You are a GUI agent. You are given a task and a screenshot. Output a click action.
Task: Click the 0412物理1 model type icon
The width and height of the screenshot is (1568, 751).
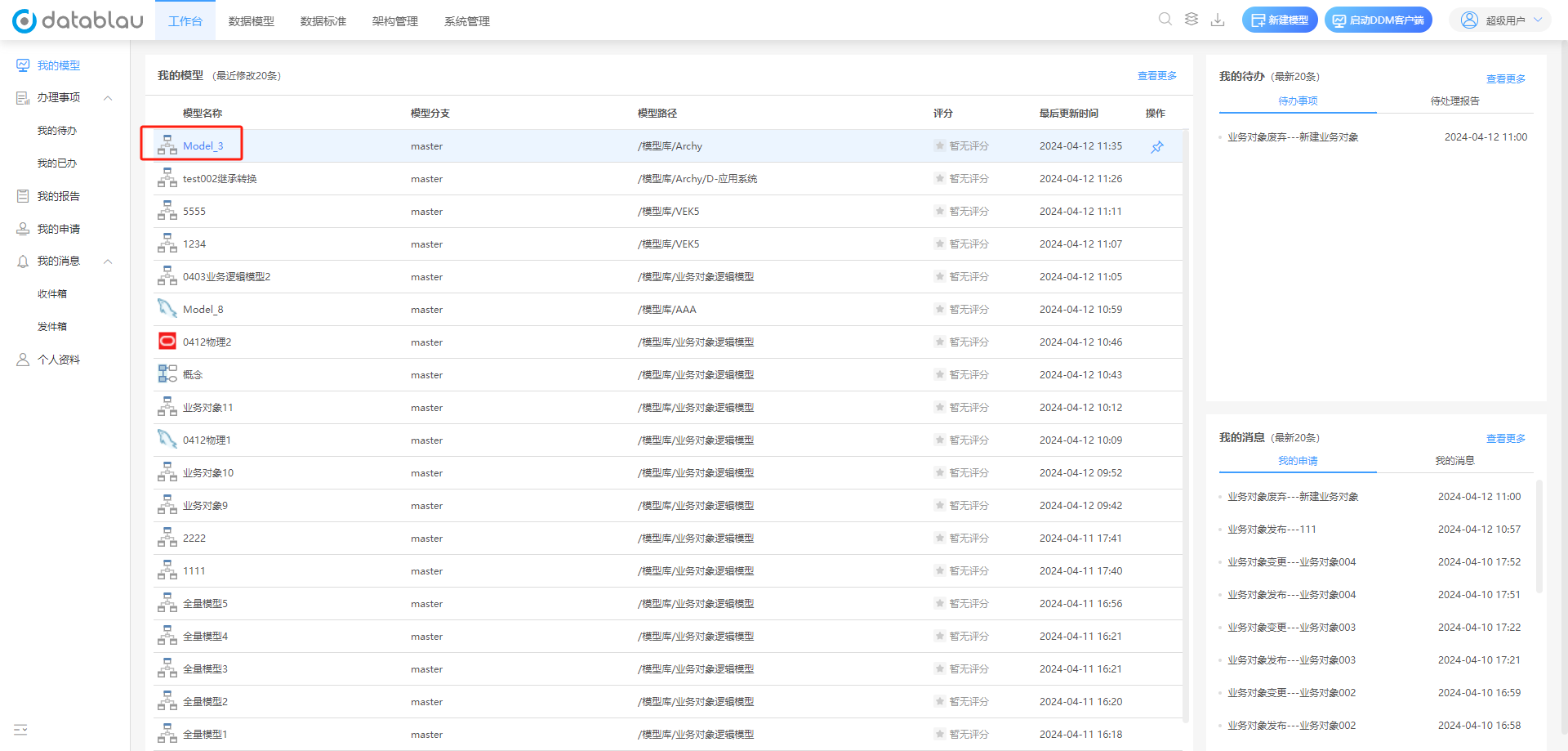(167, 440)
